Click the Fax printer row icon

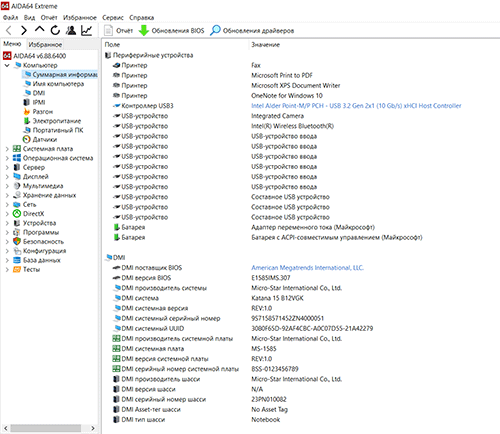[x=116, y=65]
